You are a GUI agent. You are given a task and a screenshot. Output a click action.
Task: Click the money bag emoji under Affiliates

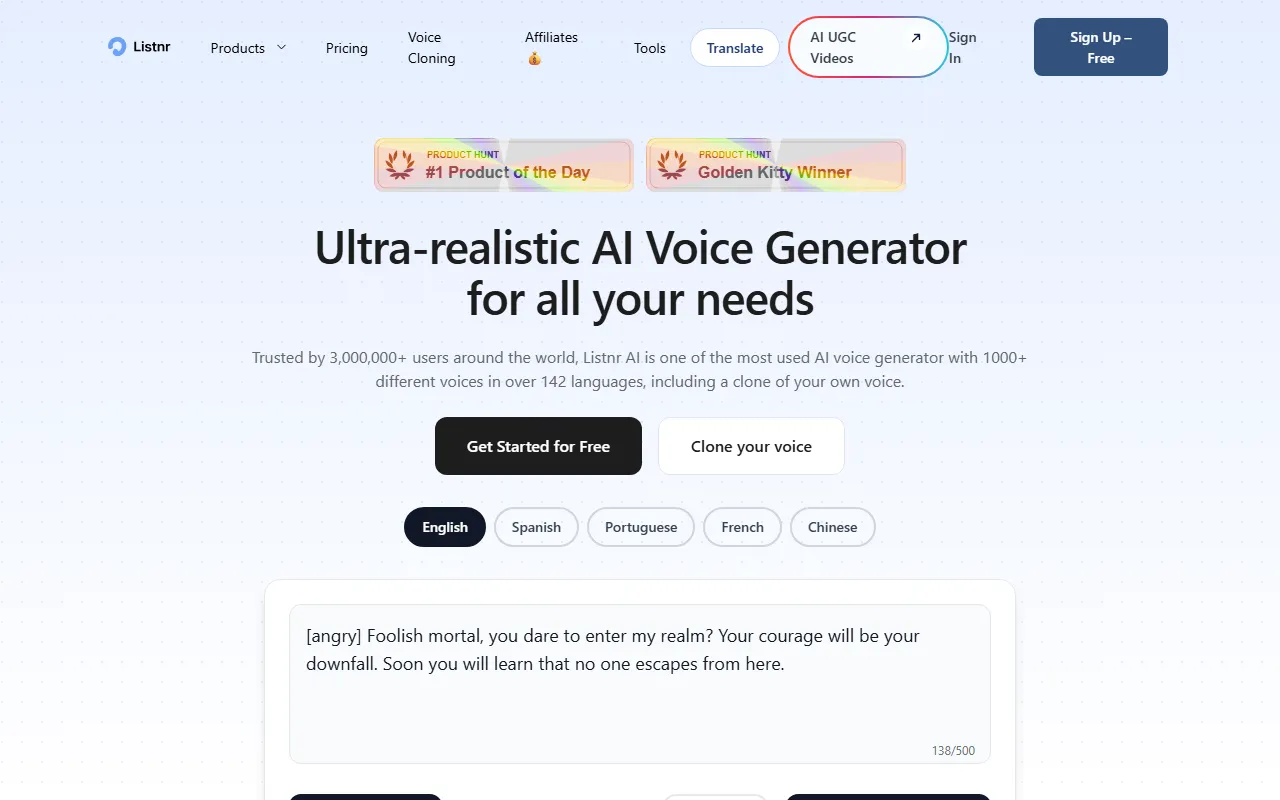(534, 59)
